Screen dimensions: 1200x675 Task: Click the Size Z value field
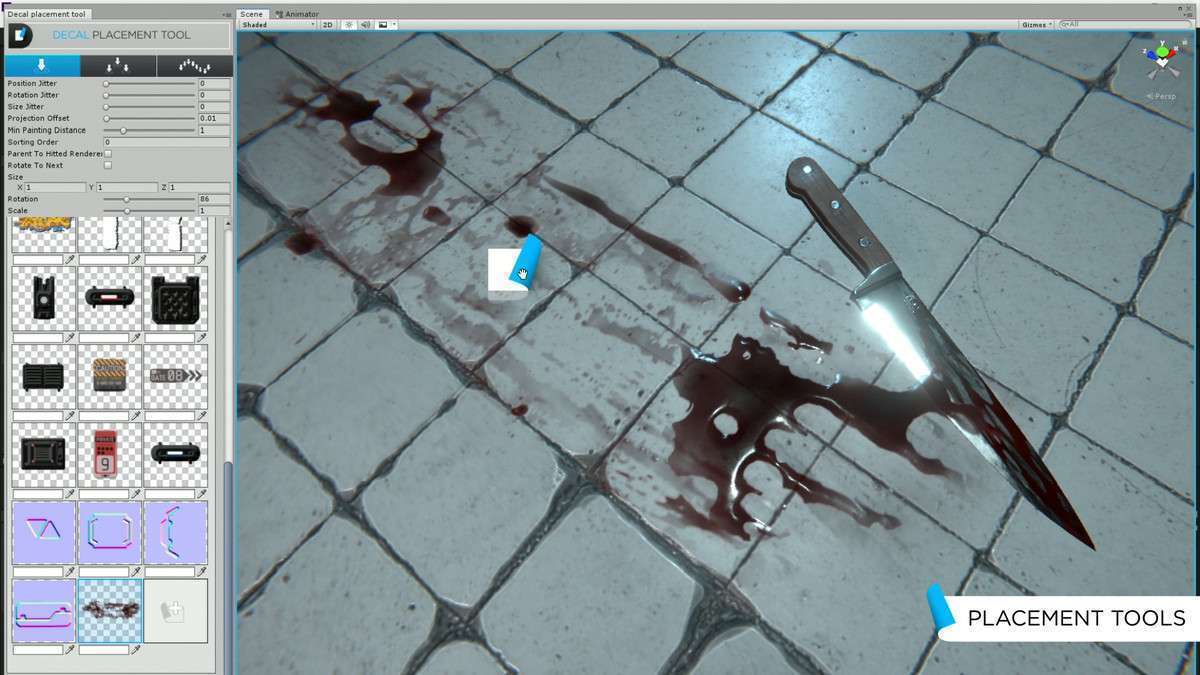[199, 188]
